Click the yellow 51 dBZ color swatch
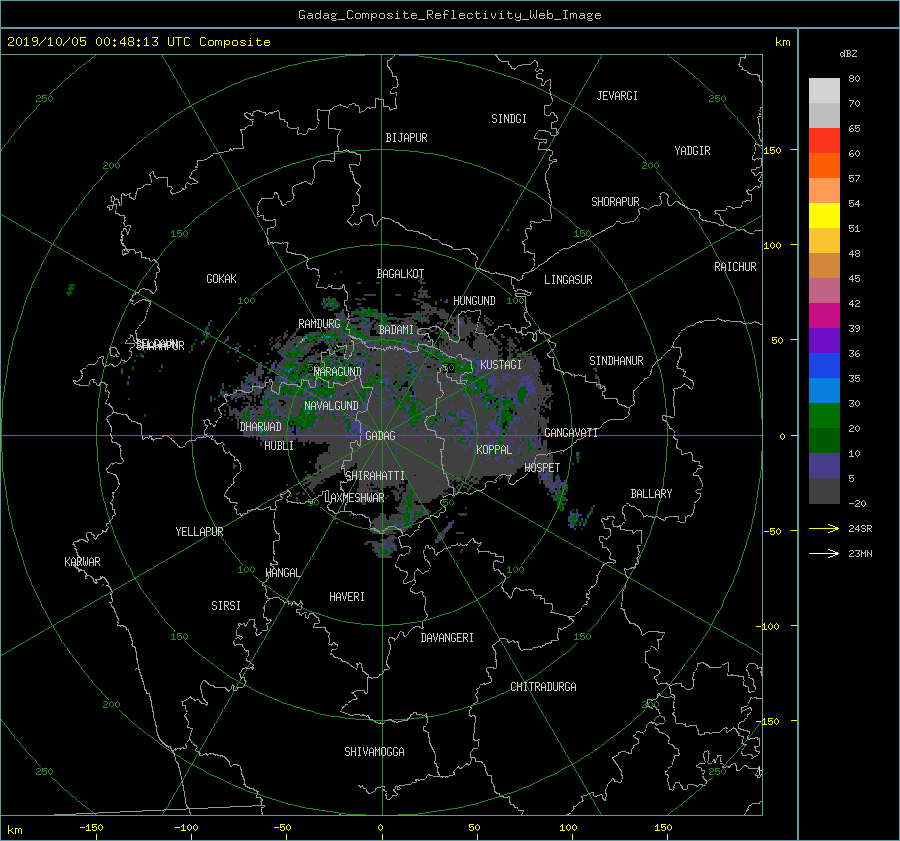The image size is (900, 841). point(824,215)
